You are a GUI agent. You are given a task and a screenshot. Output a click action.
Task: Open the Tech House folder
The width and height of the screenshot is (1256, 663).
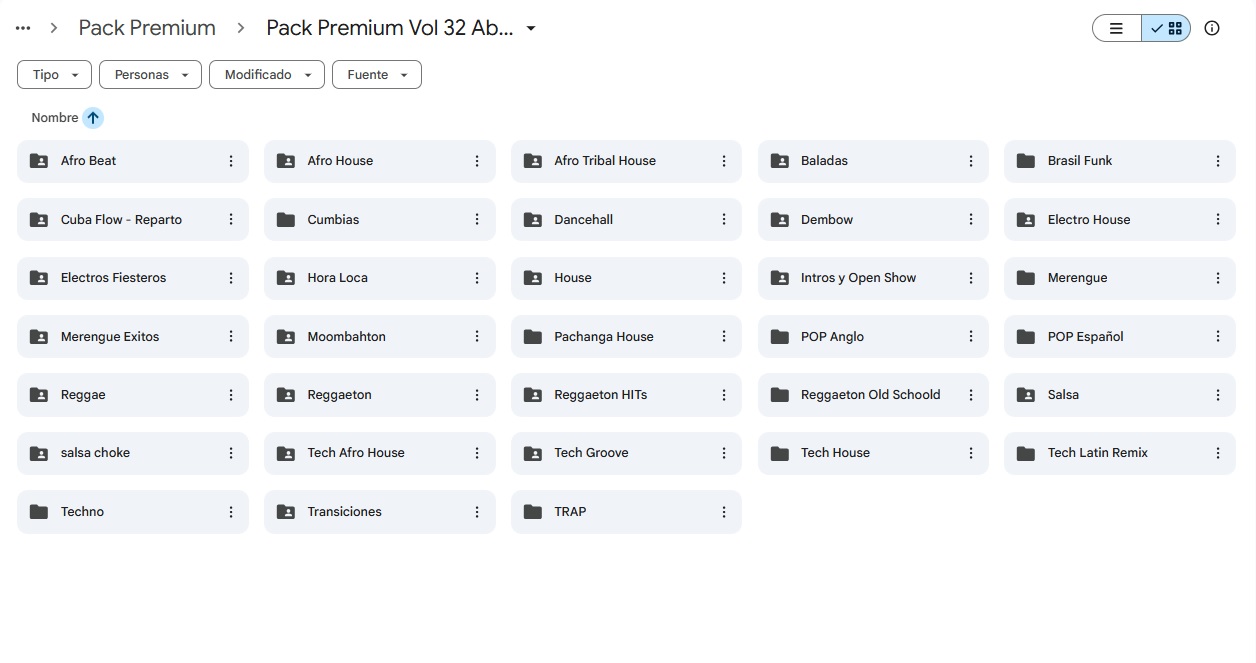coord(835,453)
